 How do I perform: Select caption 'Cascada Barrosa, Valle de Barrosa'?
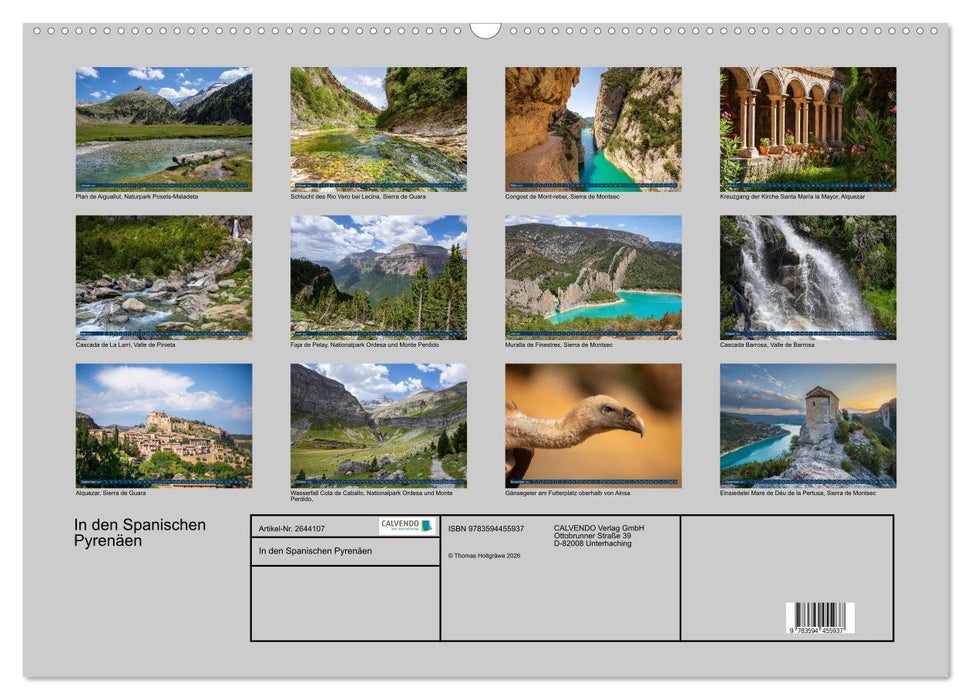(x=767, y=344)
